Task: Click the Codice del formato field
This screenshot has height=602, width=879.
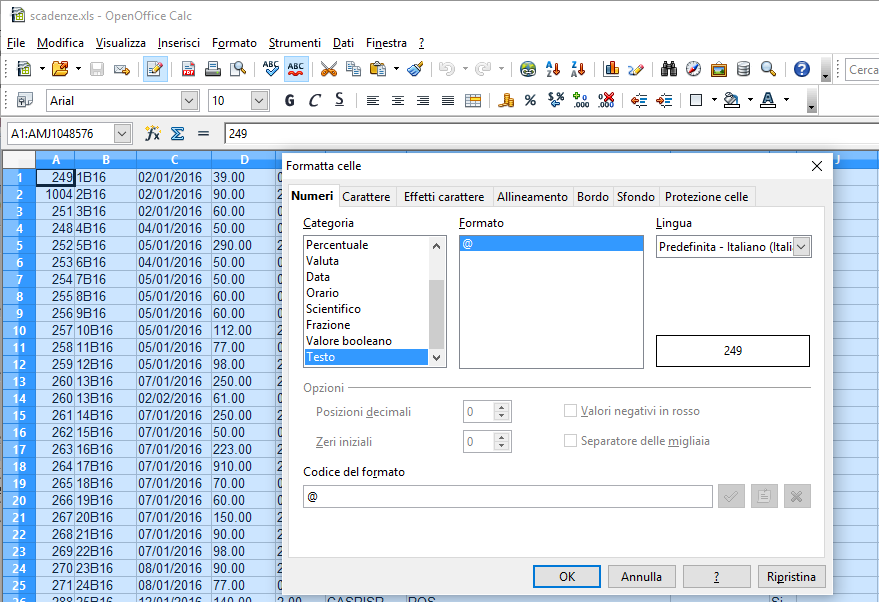Action: click(x=507, y=497)
